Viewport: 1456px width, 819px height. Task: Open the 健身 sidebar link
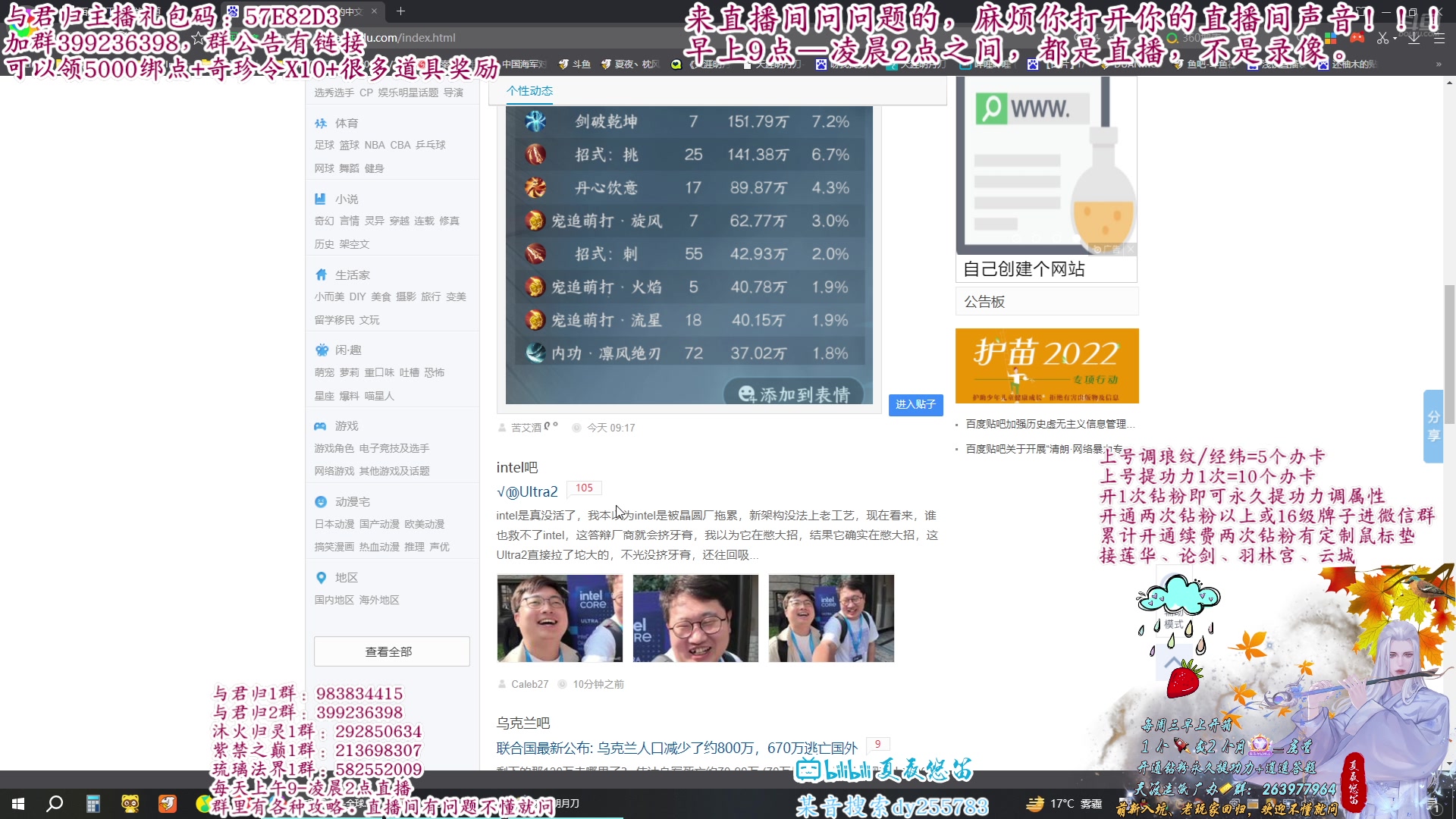tap(375, 168)
